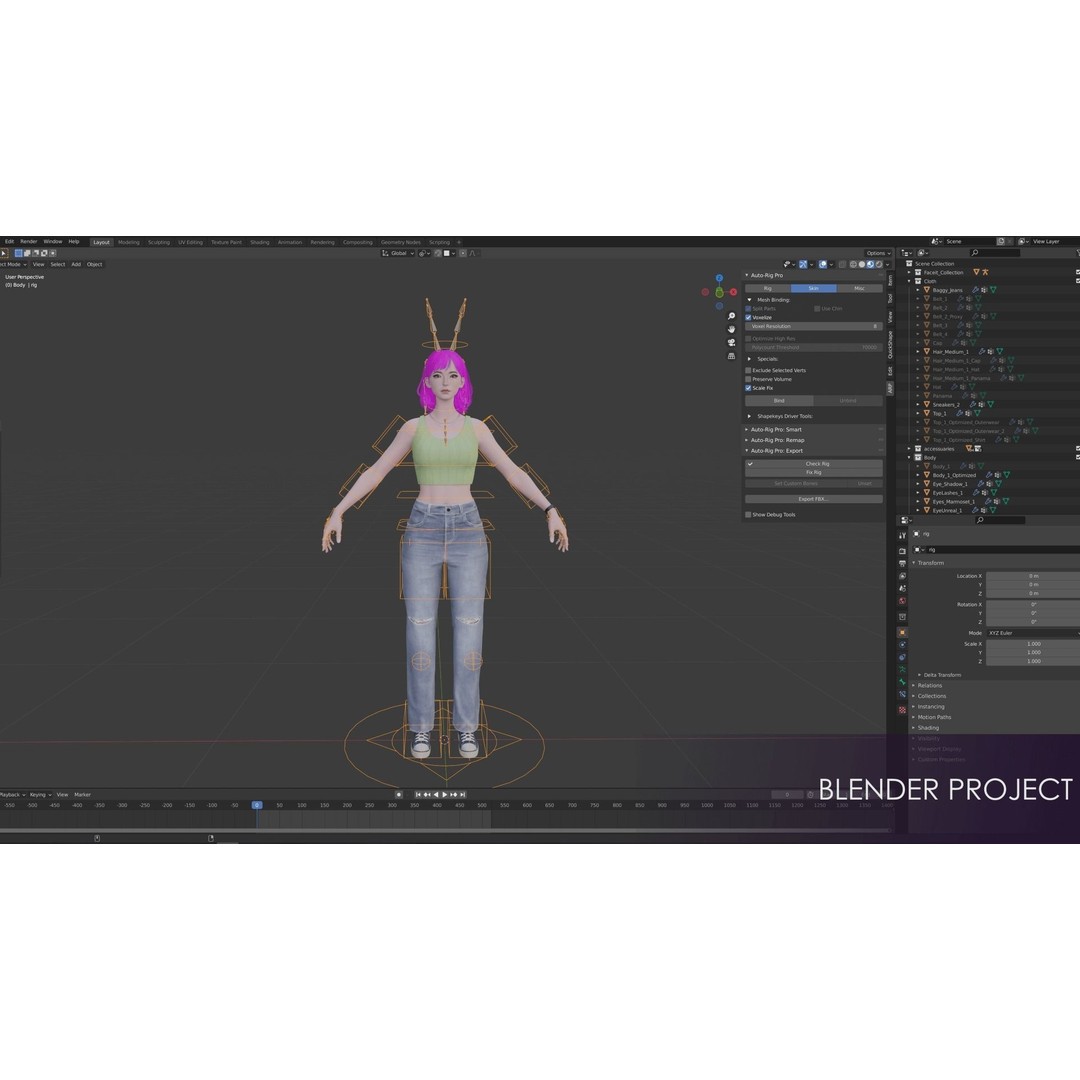Select material preview shading icon

pos(871,264)
